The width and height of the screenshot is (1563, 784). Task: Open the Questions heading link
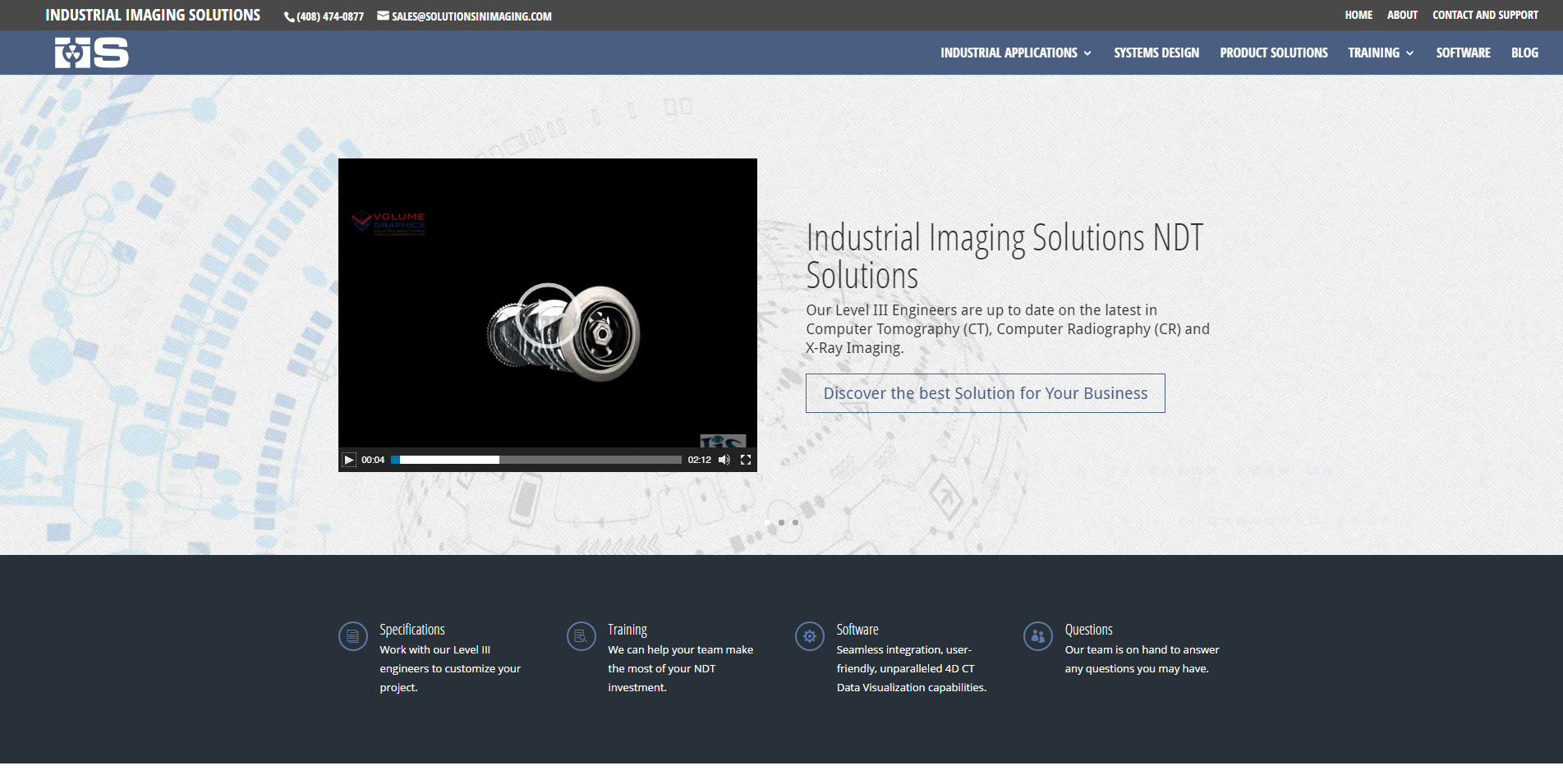tap(1089, 630)
